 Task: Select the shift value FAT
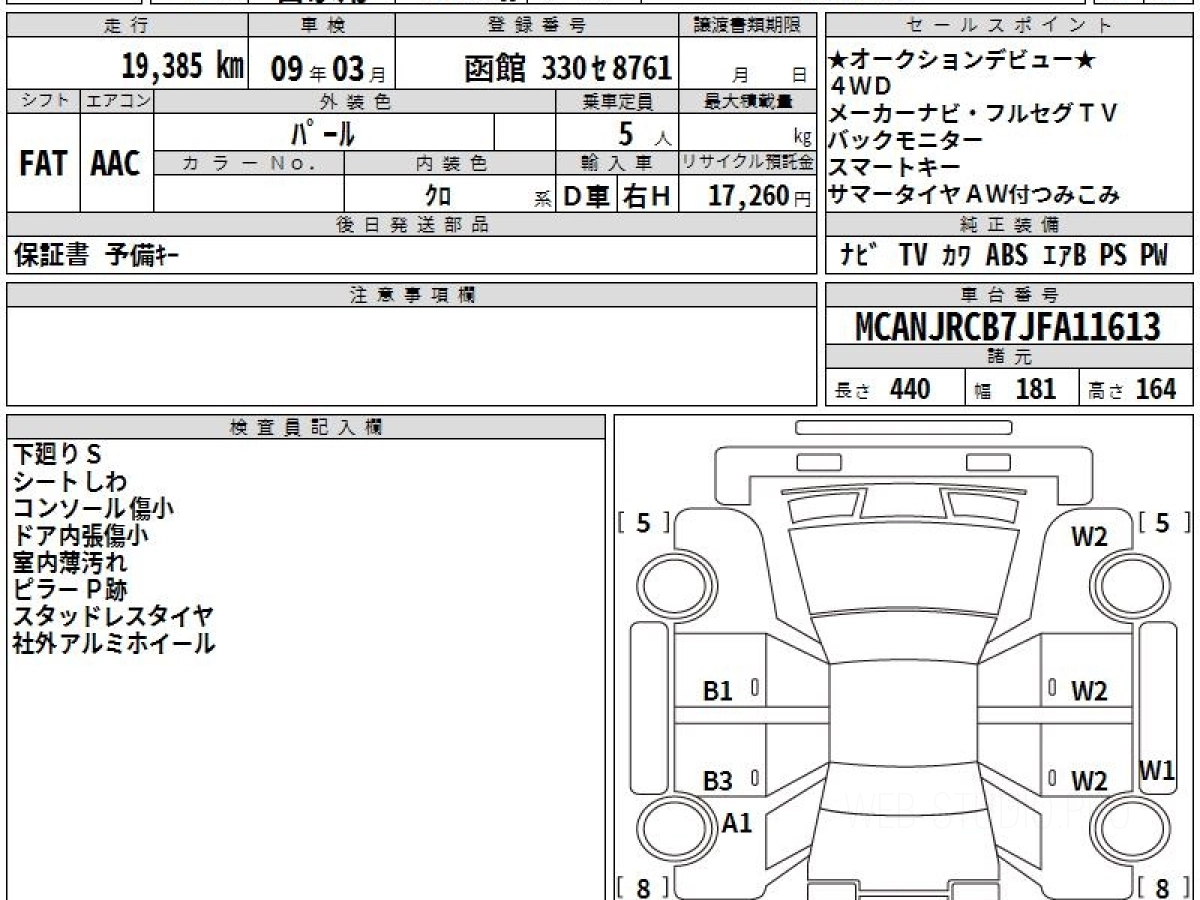click(43, 164)
